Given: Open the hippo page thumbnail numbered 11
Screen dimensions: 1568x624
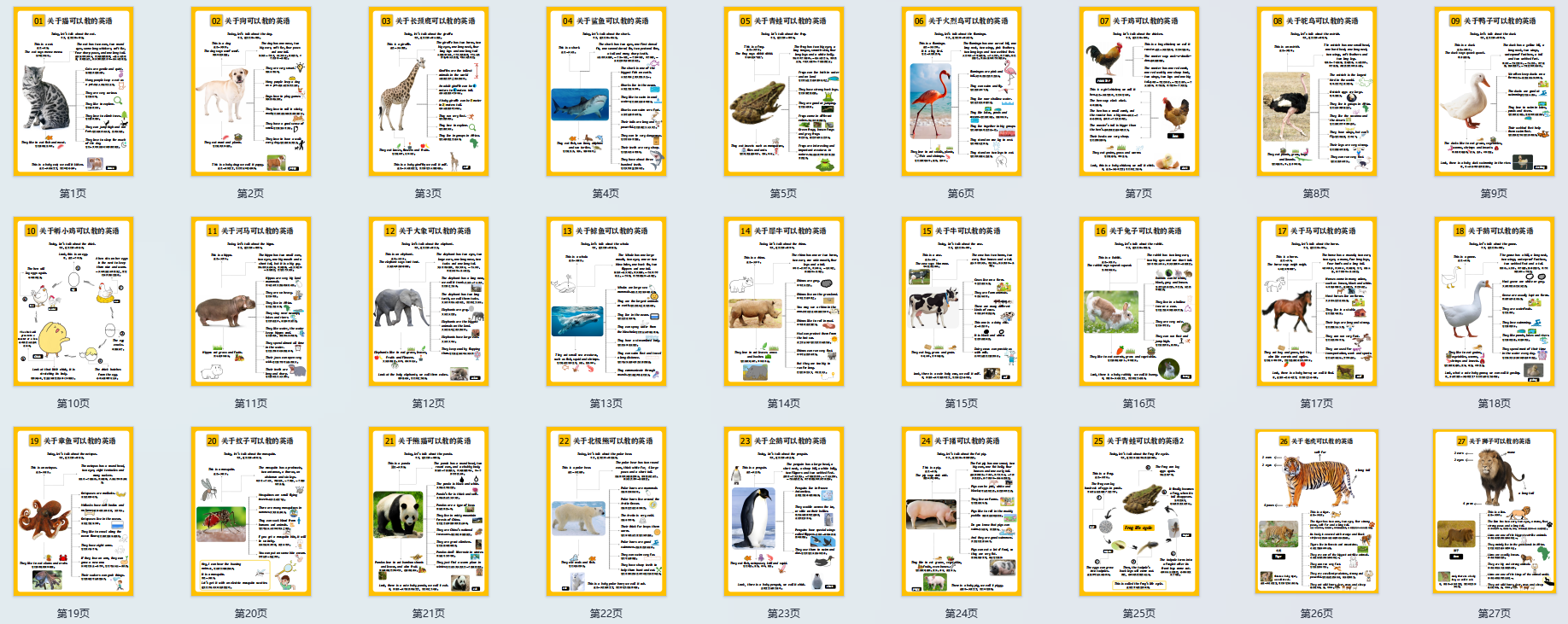Looking at the screenshot, I should point(251,301).
